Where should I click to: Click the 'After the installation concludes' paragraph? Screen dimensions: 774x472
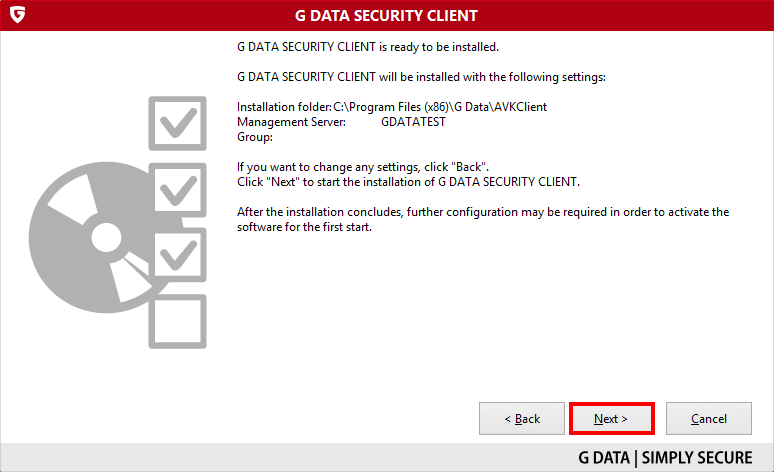tap(483, 219)
